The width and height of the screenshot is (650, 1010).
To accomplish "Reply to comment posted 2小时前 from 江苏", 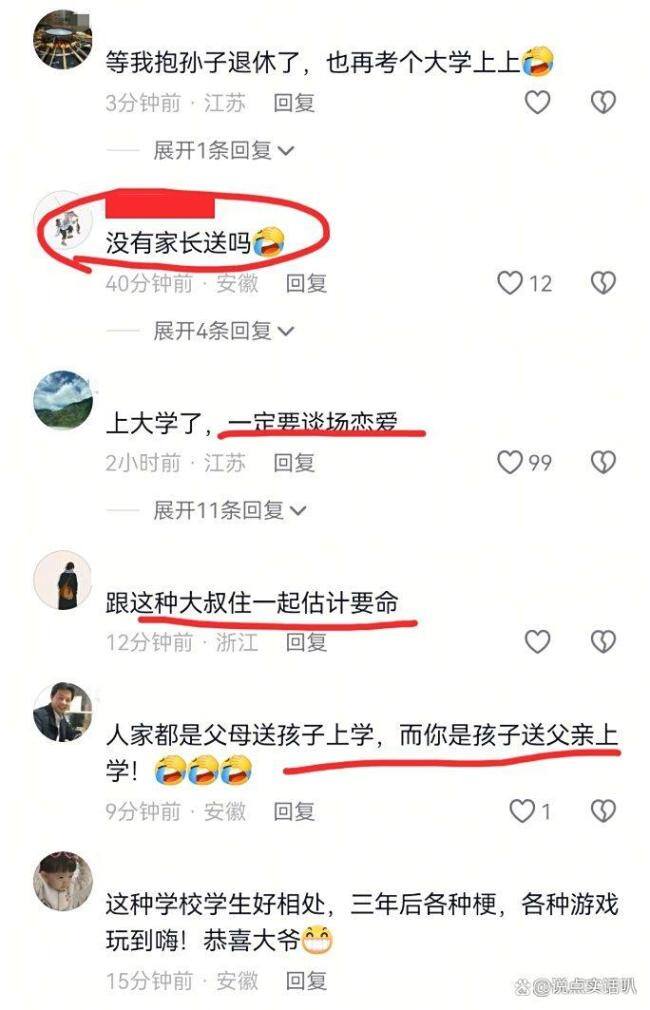I will [x=294, y=462].
